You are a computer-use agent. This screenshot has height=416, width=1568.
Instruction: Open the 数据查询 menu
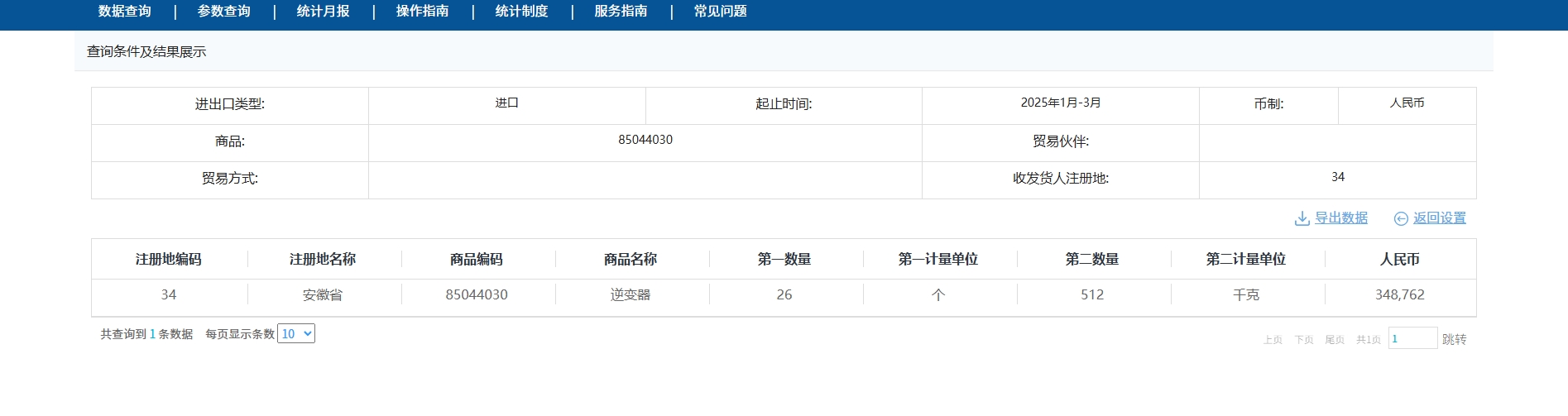click(125, 12)
